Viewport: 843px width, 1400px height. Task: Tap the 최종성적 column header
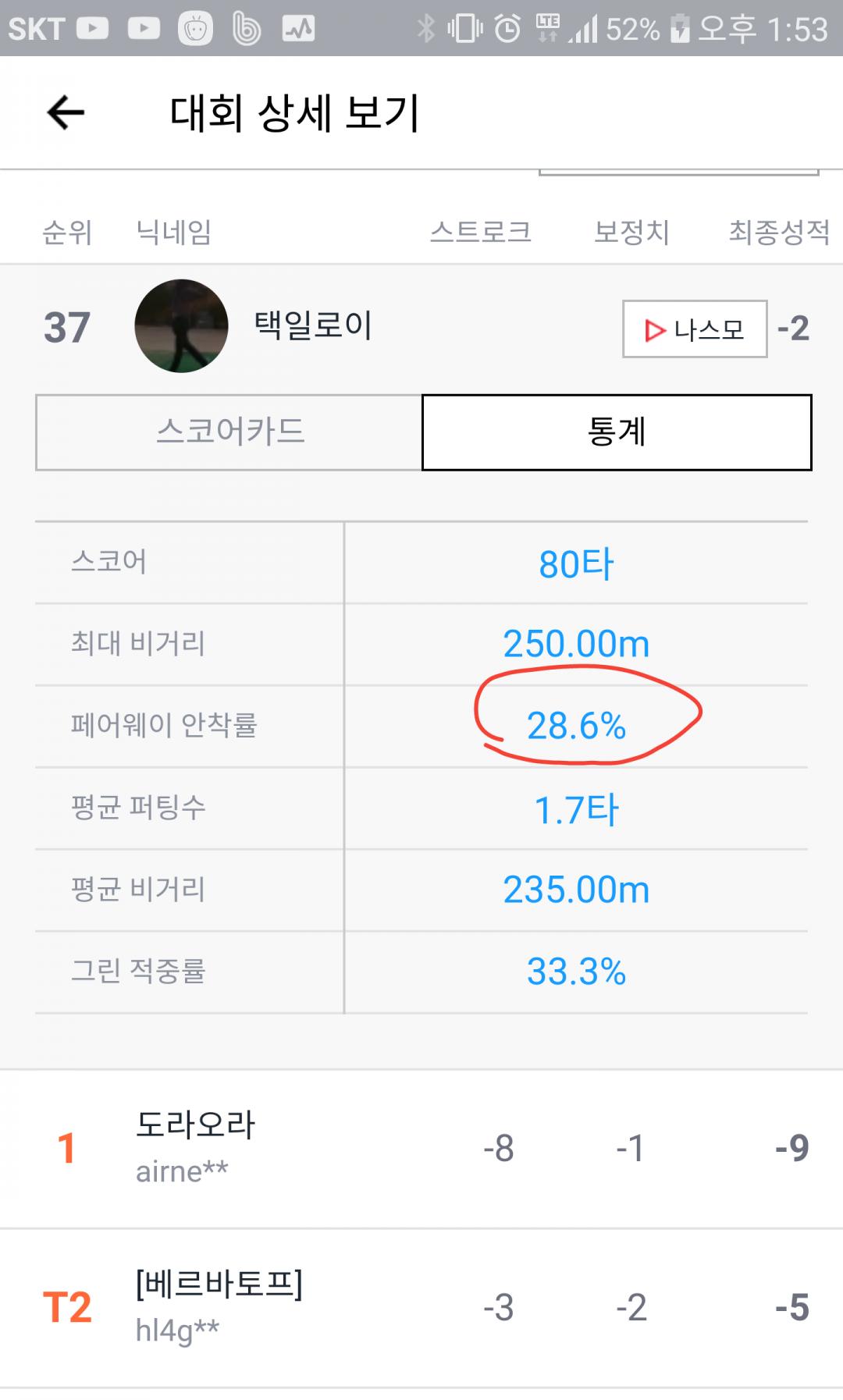pyautogui.click(x=778, y=232)
